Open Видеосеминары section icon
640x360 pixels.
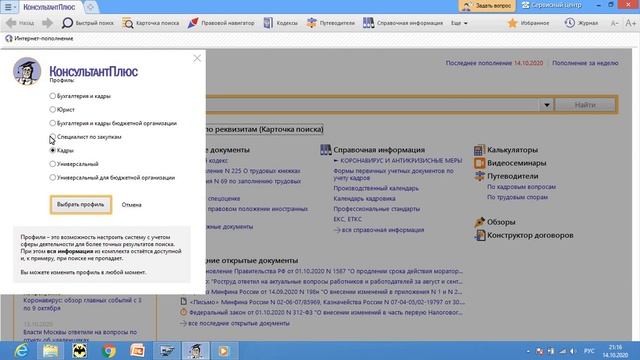tap(479, 163)
